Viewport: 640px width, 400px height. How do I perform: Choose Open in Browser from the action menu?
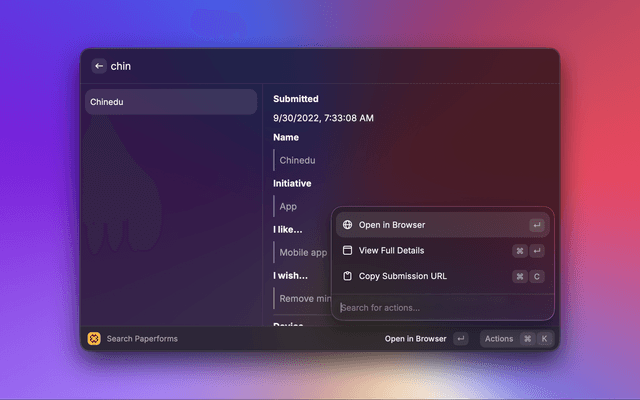tap(392, 225)
